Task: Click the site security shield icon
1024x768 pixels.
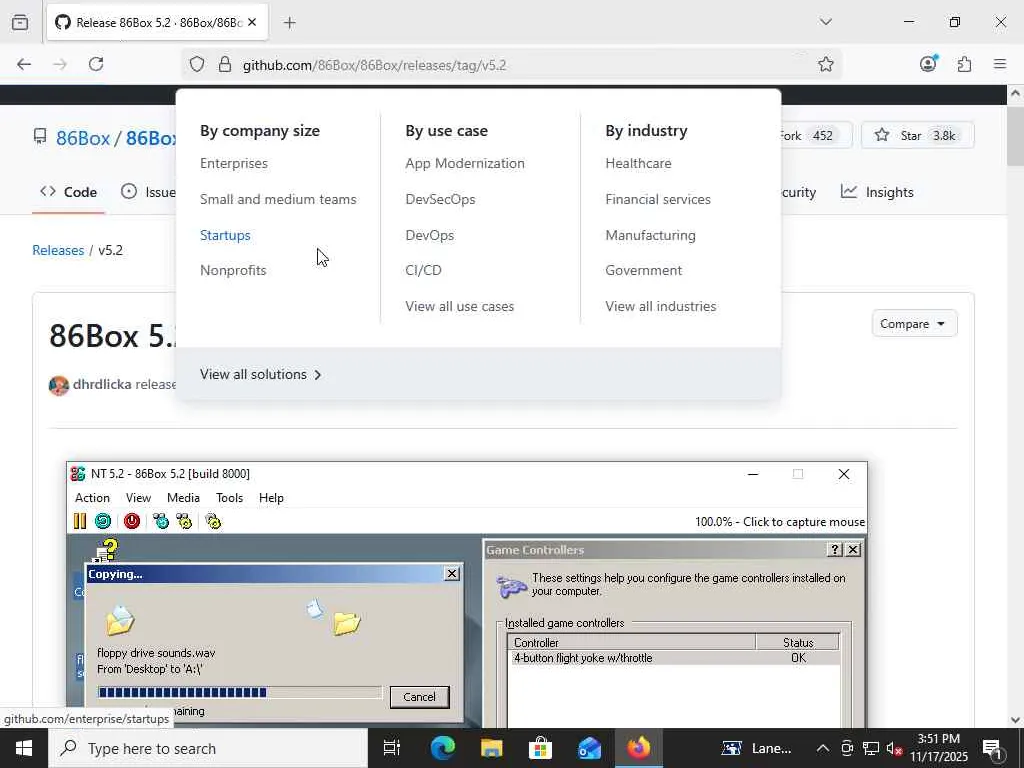Action: coord(197,64)
